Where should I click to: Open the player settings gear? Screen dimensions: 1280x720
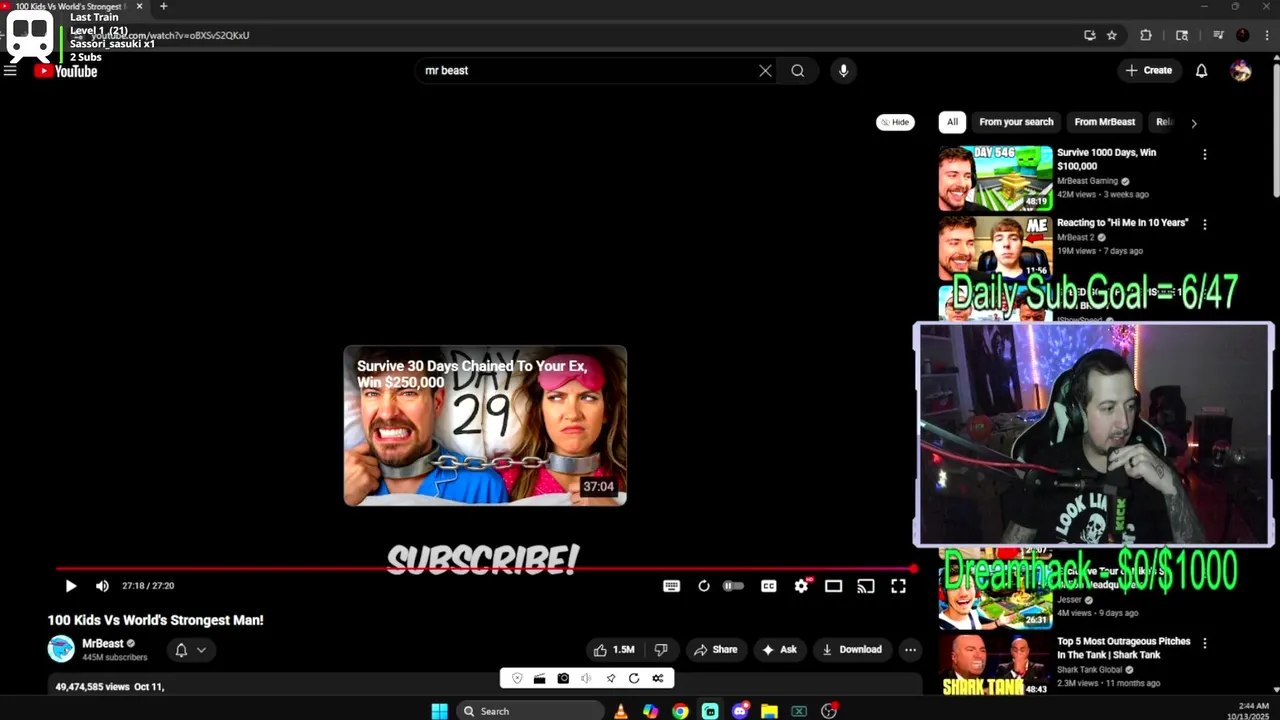tap(801, 586)
